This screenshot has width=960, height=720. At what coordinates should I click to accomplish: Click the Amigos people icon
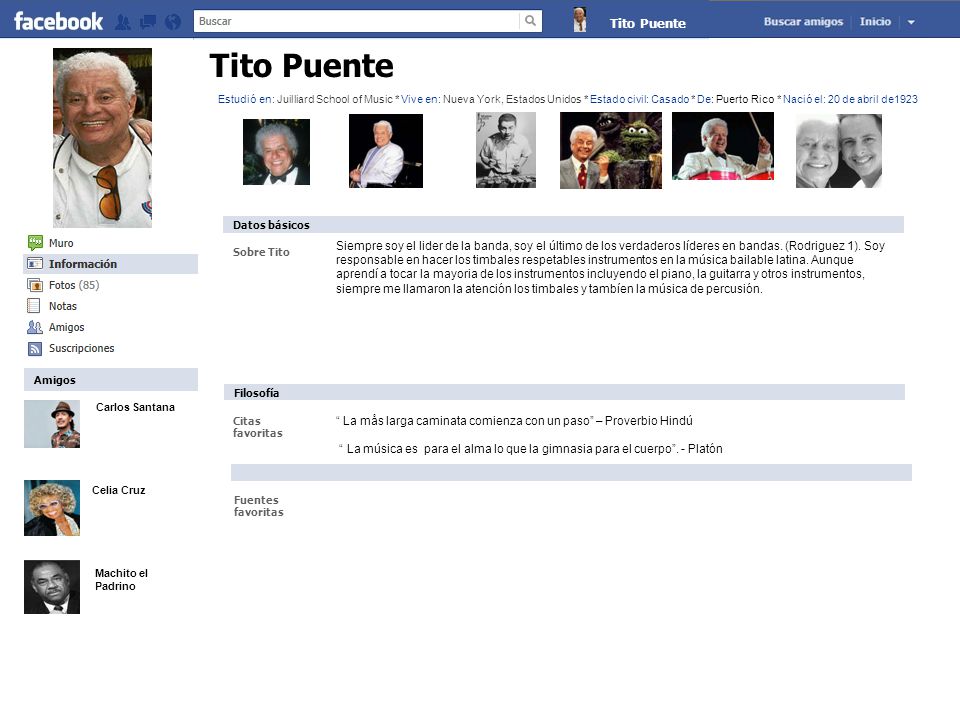(35, 327)
